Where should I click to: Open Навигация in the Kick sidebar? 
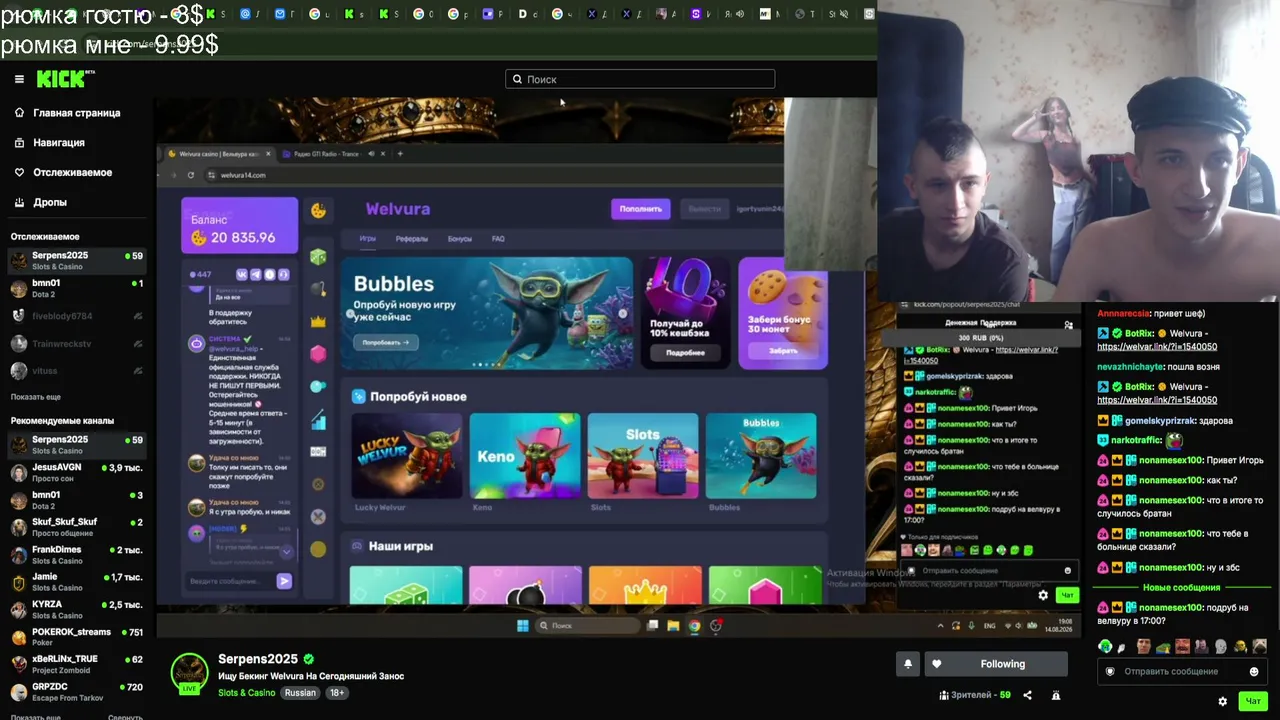click(59, 143)
